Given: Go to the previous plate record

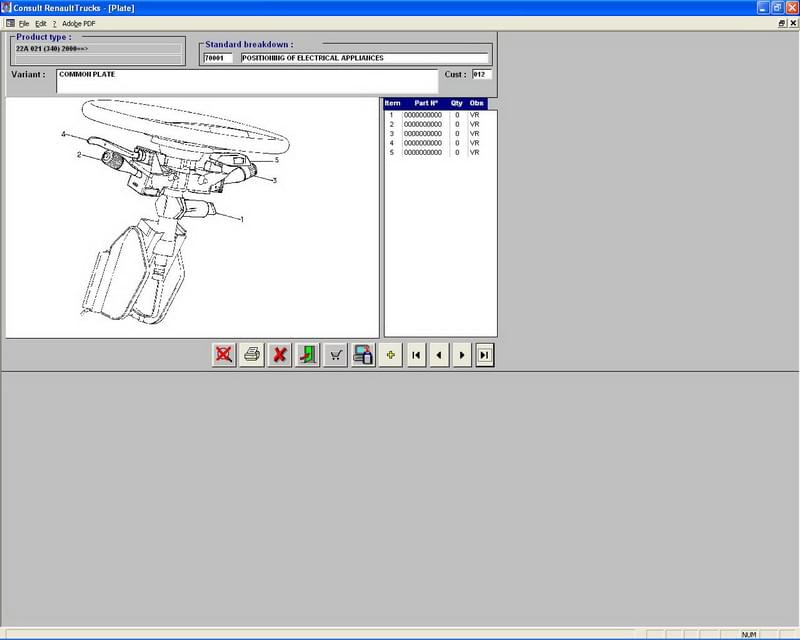Looking at the screenshot, I should coord(439,355).
